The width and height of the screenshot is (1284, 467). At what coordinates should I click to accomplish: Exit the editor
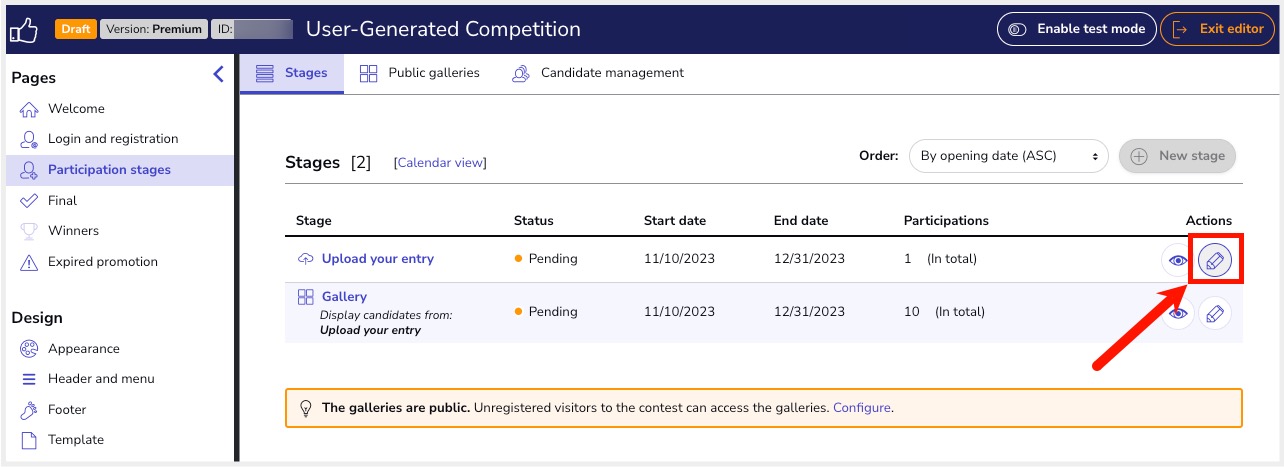click(1217, 29)
